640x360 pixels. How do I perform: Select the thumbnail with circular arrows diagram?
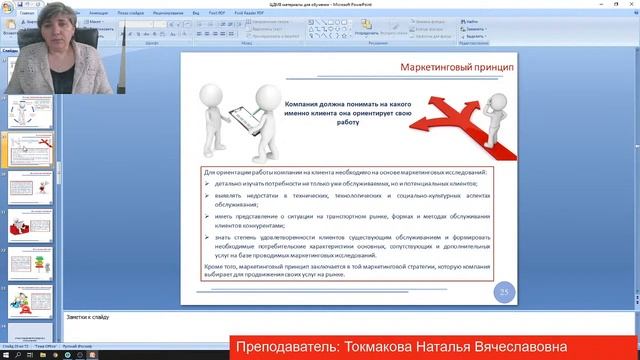tap(30, 112)
